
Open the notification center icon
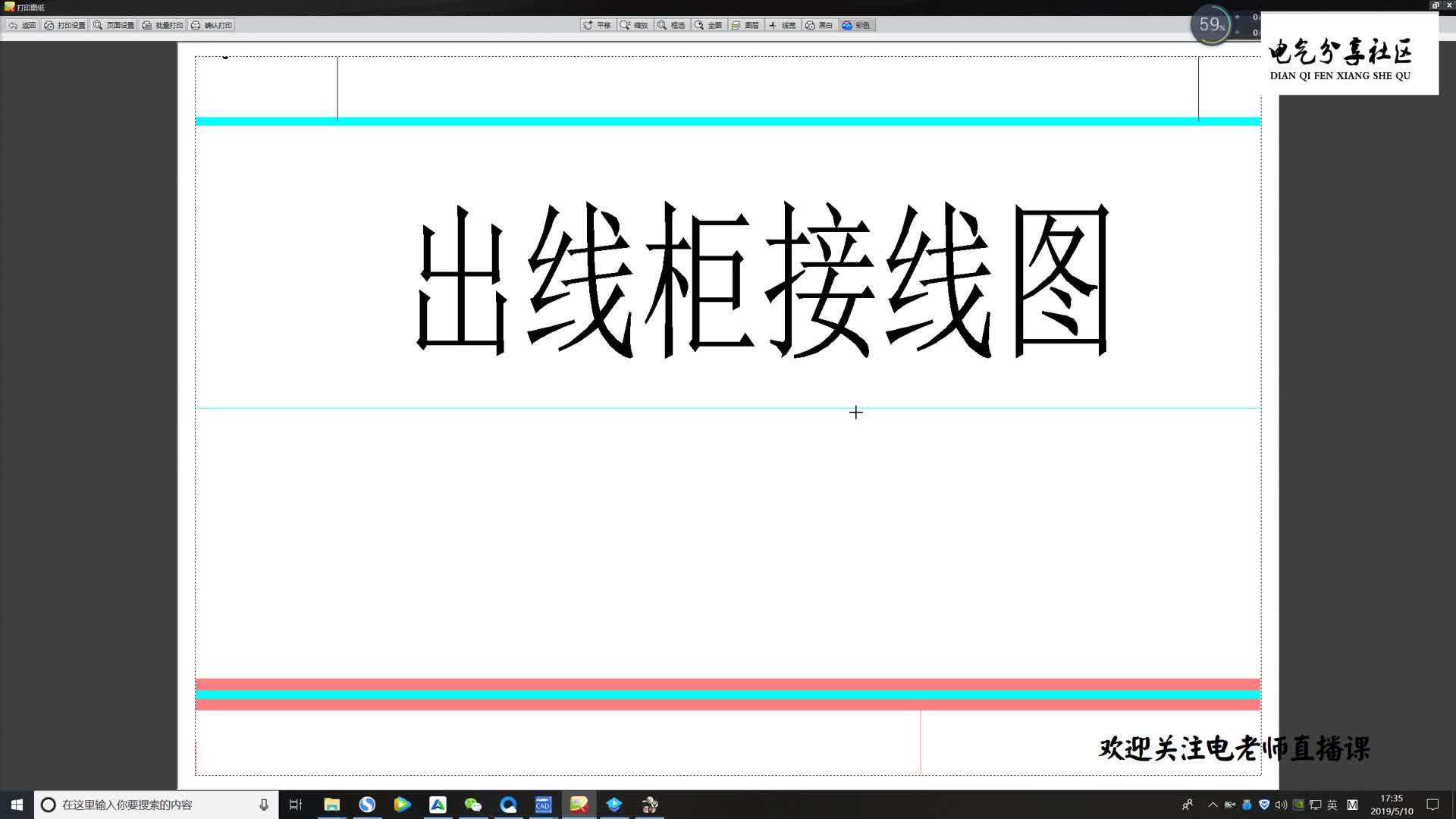[x=1432, y=805]
